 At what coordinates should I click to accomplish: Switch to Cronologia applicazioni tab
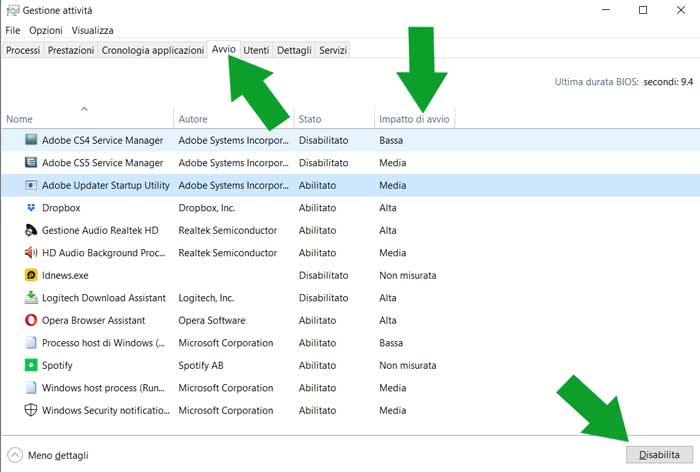click(x=153, y=50)
